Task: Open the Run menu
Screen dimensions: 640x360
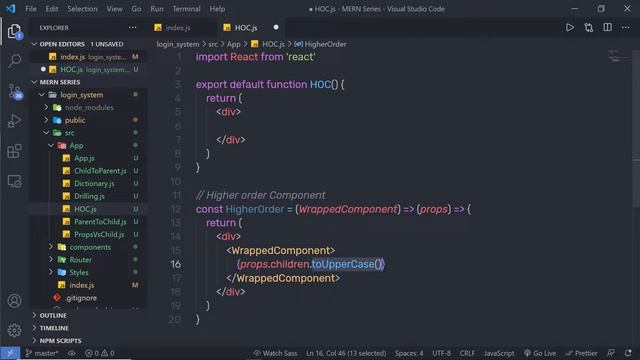Action: click(157, 9)
